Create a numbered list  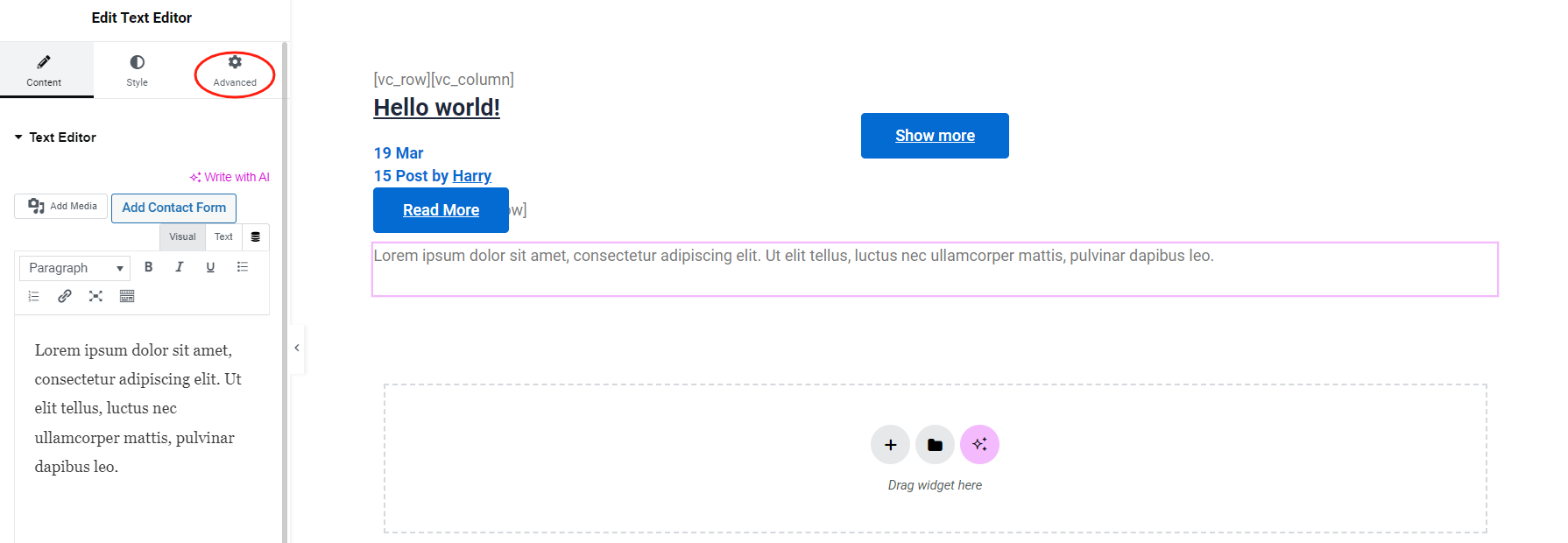pos(33,296)
